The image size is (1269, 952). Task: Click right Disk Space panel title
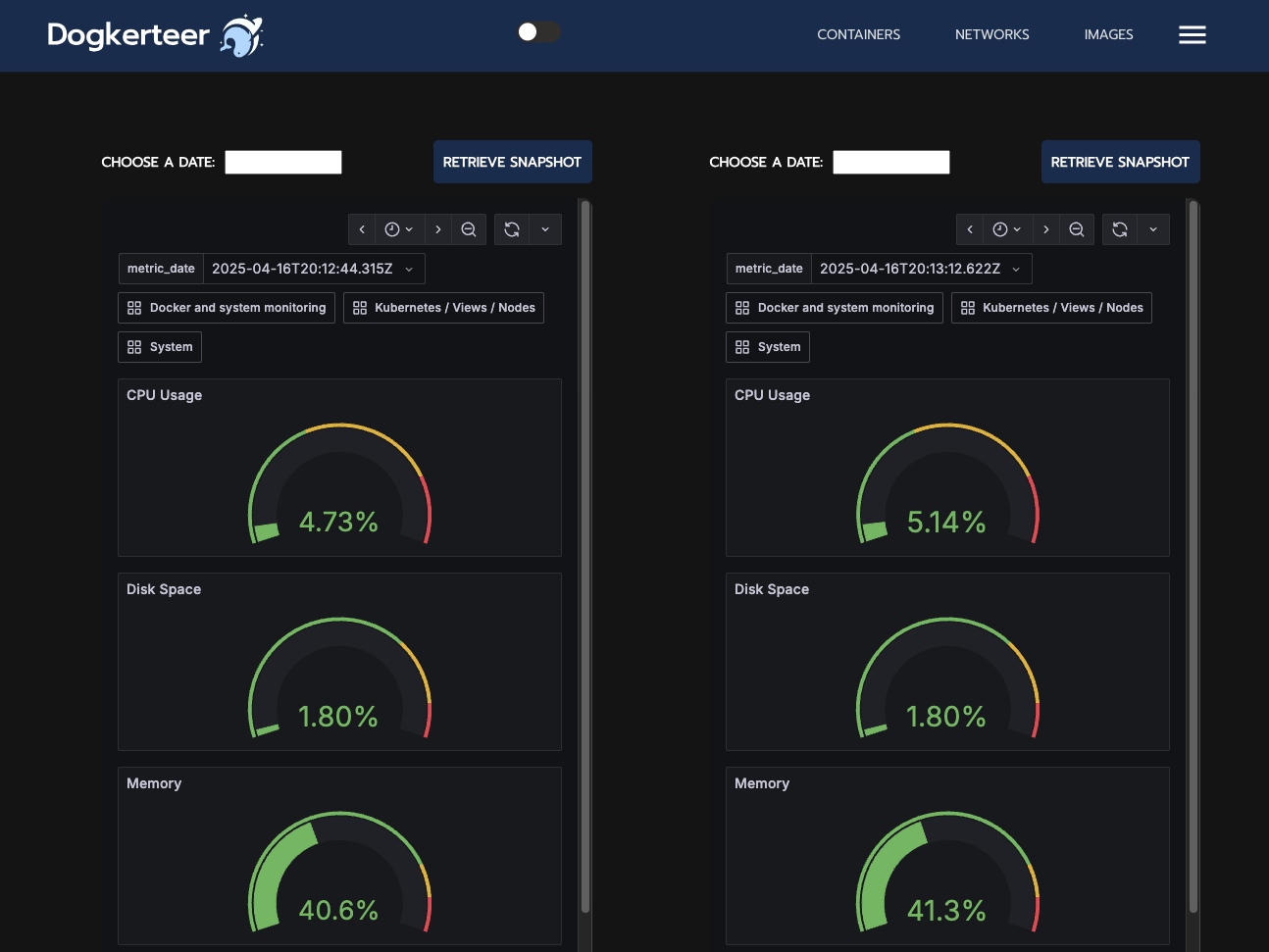[772, 589]
